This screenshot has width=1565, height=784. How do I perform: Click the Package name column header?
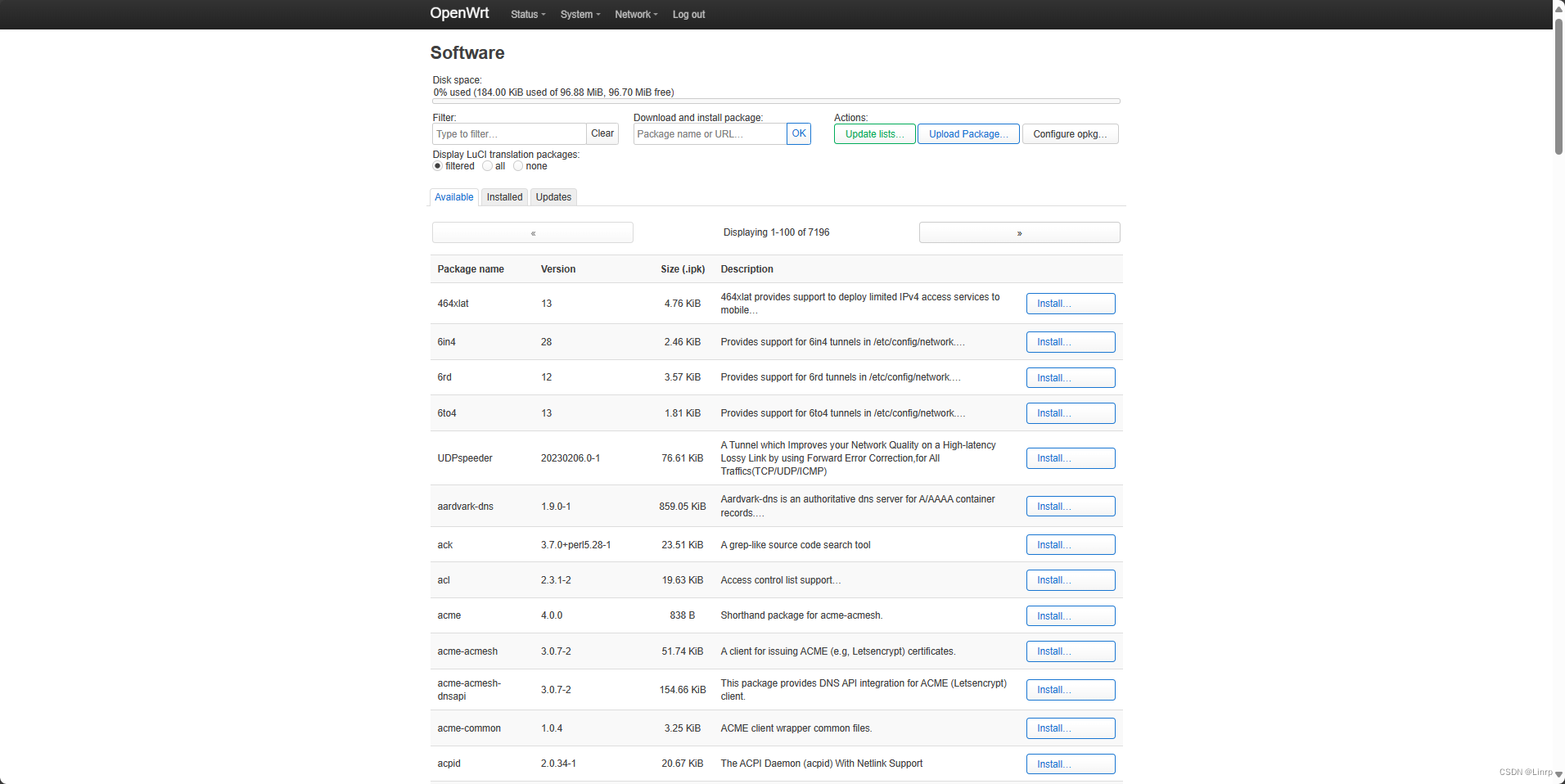click(x=471, y=269)
